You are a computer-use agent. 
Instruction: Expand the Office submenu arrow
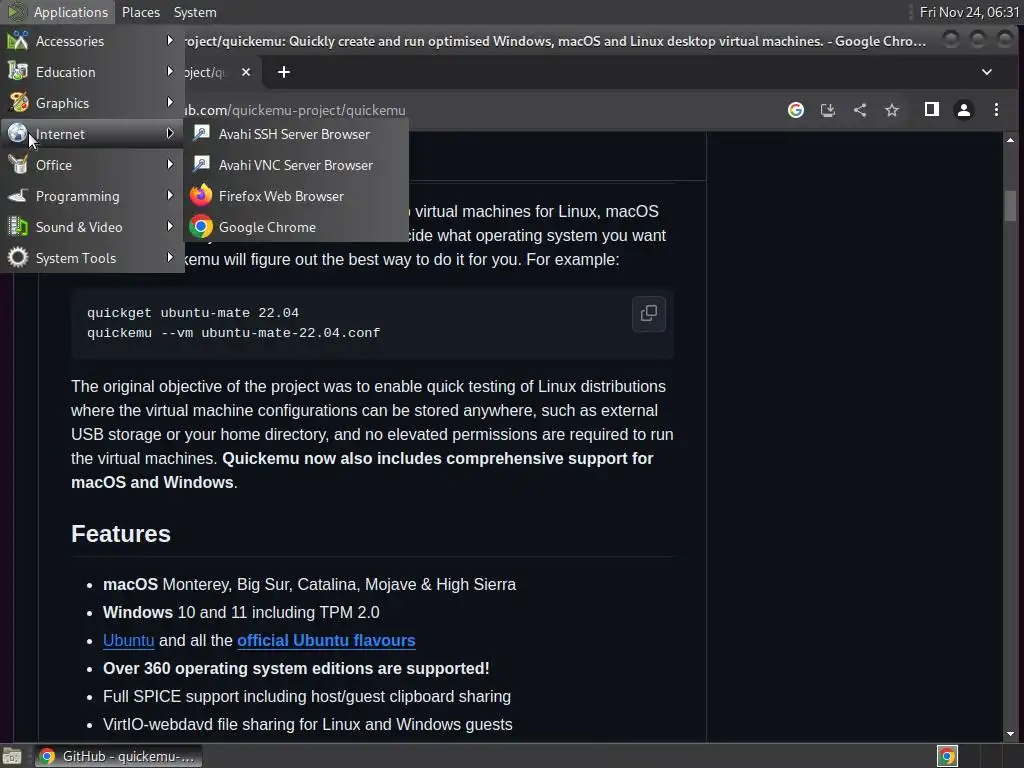coord(170,164)
